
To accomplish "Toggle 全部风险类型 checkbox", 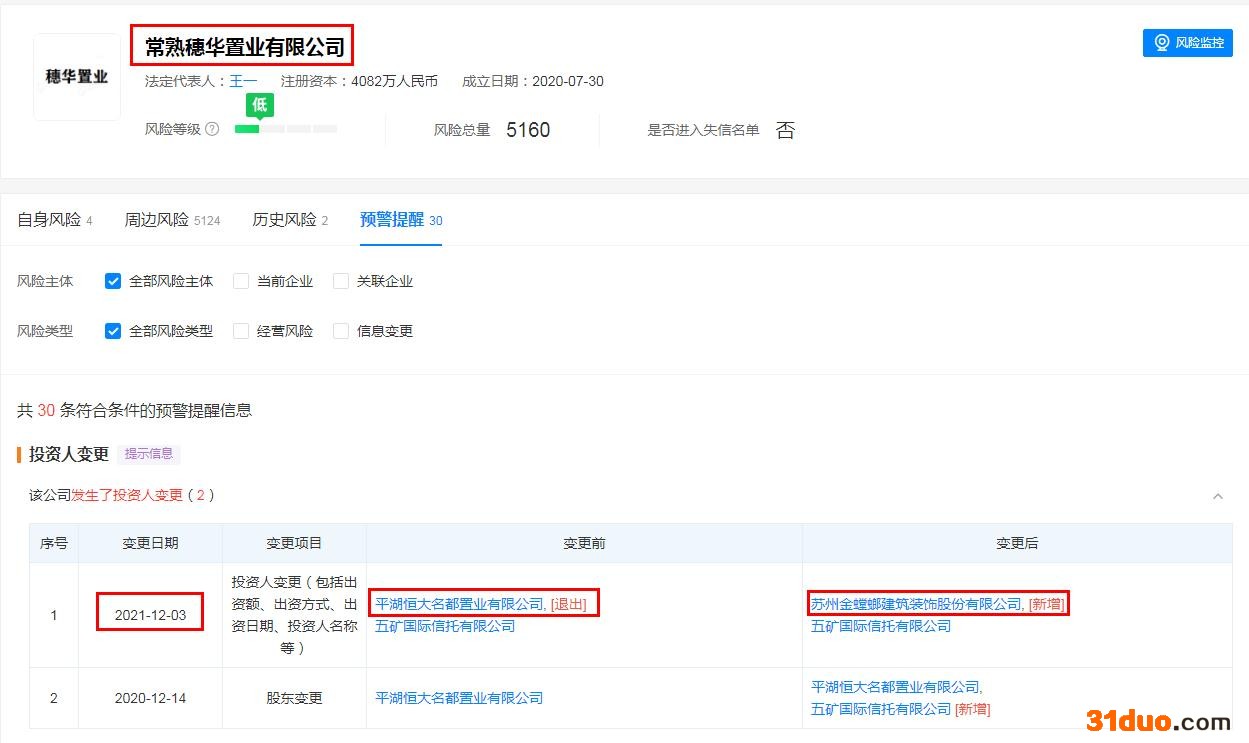I will [x=113, y=331].
